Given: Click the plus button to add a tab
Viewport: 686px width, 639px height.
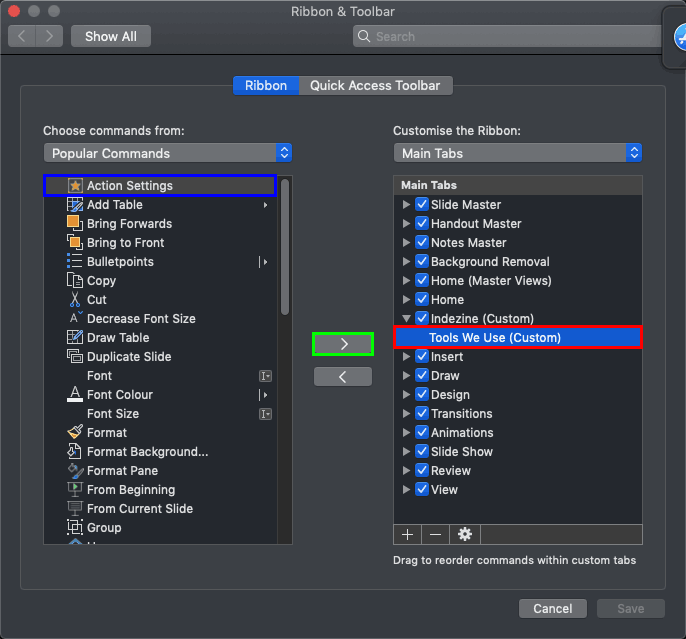Looking at the screenshot, I should tap(407, 534).
